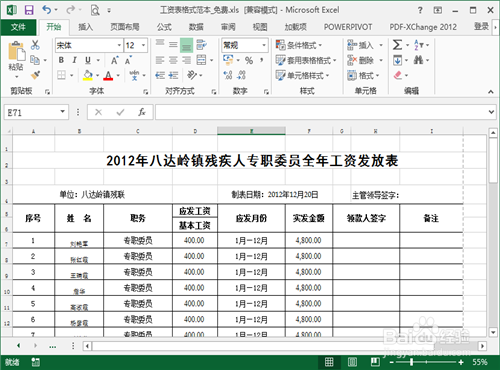
Task: Click the Copy icon in clipboard group
Action: (35, 60)
